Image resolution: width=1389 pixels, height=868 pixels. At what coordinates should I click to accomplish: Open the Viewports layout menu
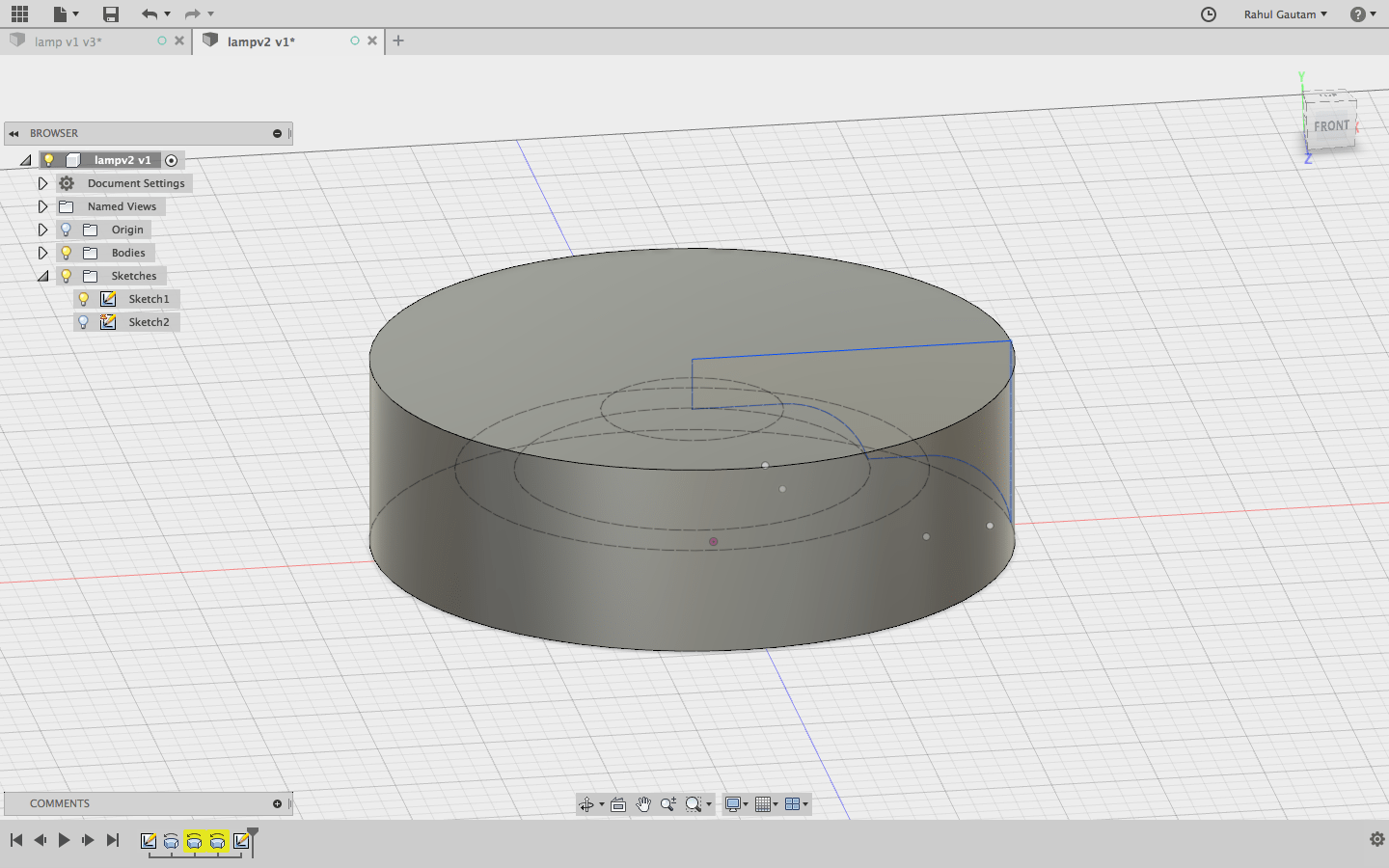click(x=796, y=804)
